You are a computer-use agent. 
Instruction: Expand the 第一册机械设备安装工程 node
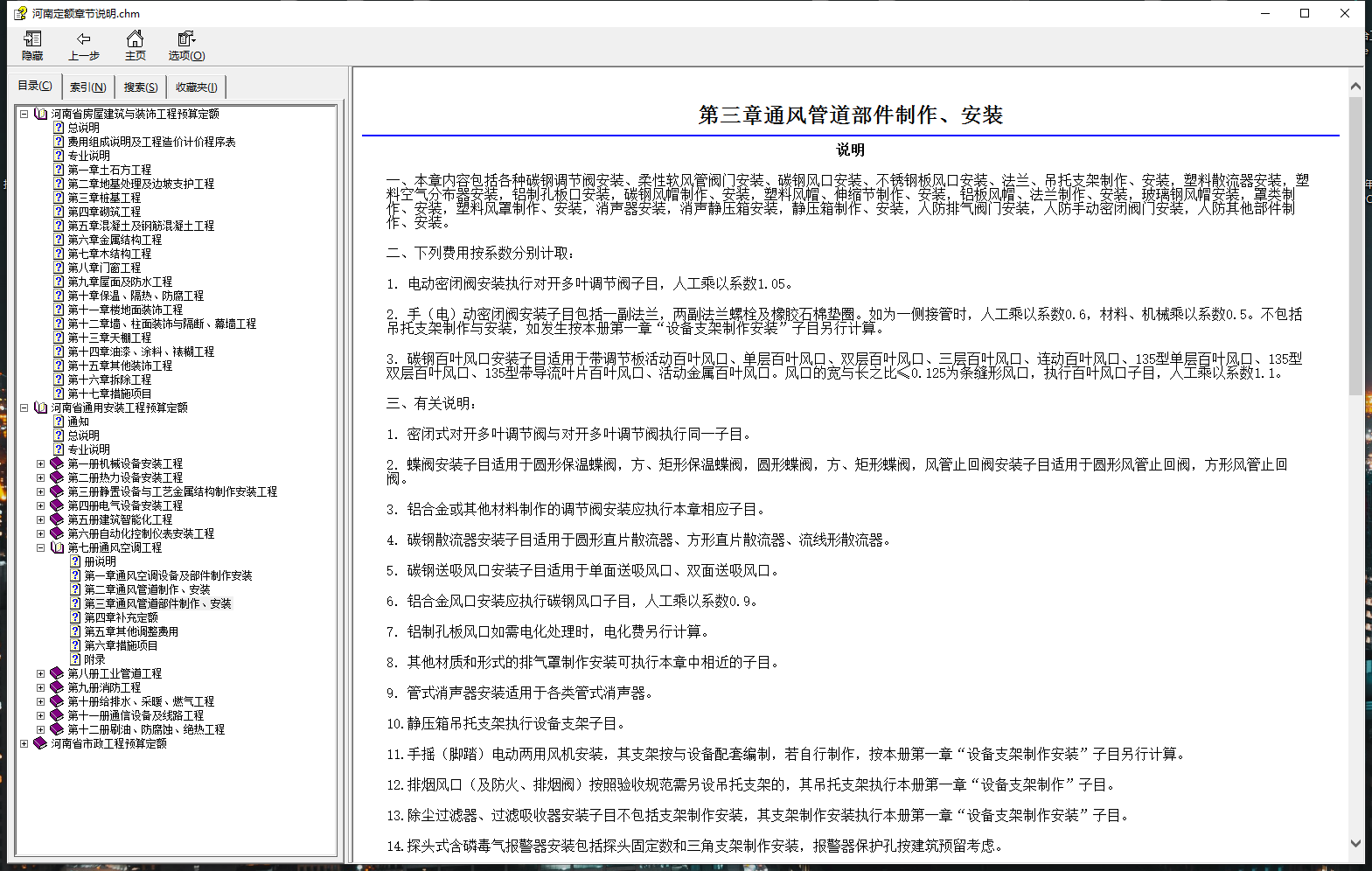pos(40,463)
